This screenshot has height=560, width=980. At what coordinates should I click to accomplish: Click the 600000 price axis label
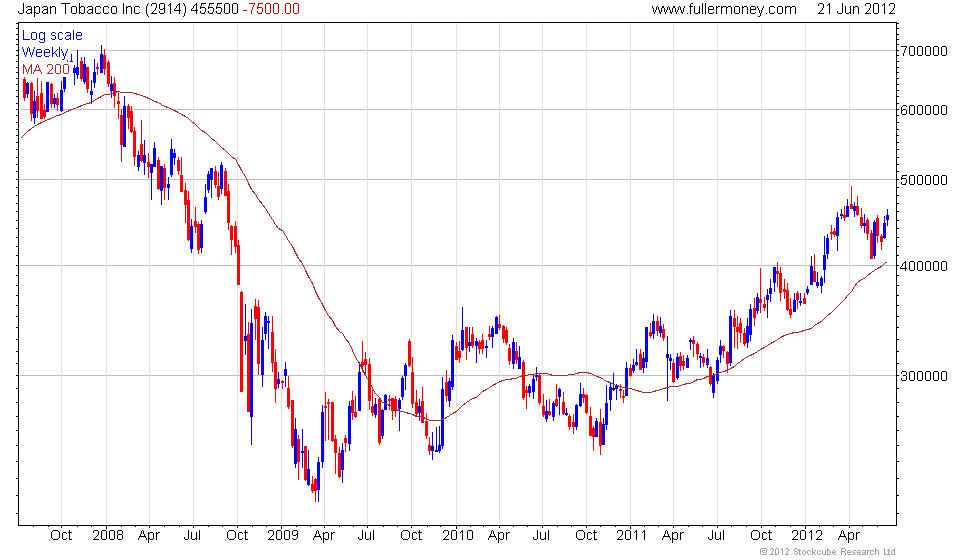(924, 110)
